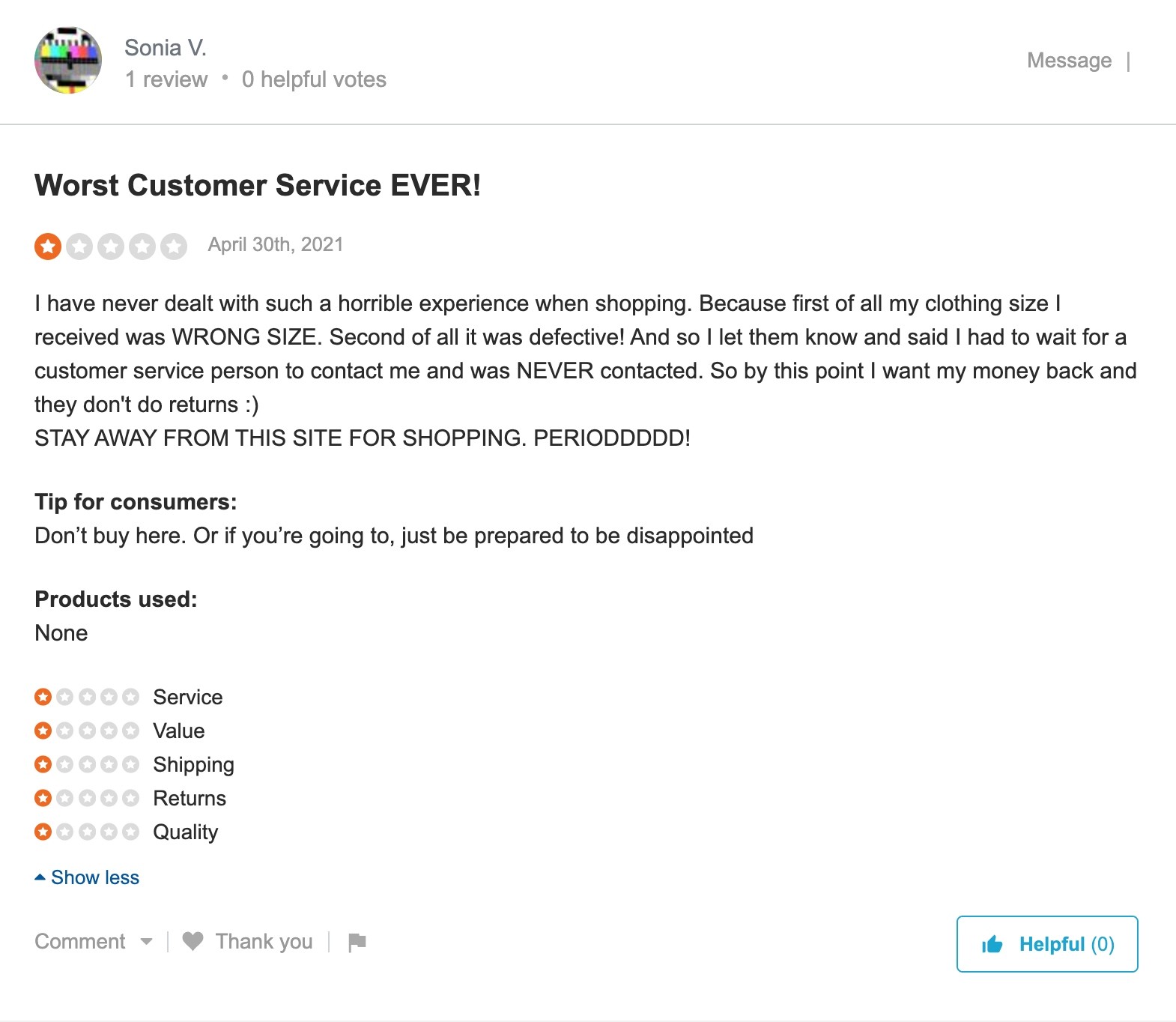This screenshot has width=1176, height=1022.
Task: Click the heart icon beside Thank you
Action: [194, 941]
